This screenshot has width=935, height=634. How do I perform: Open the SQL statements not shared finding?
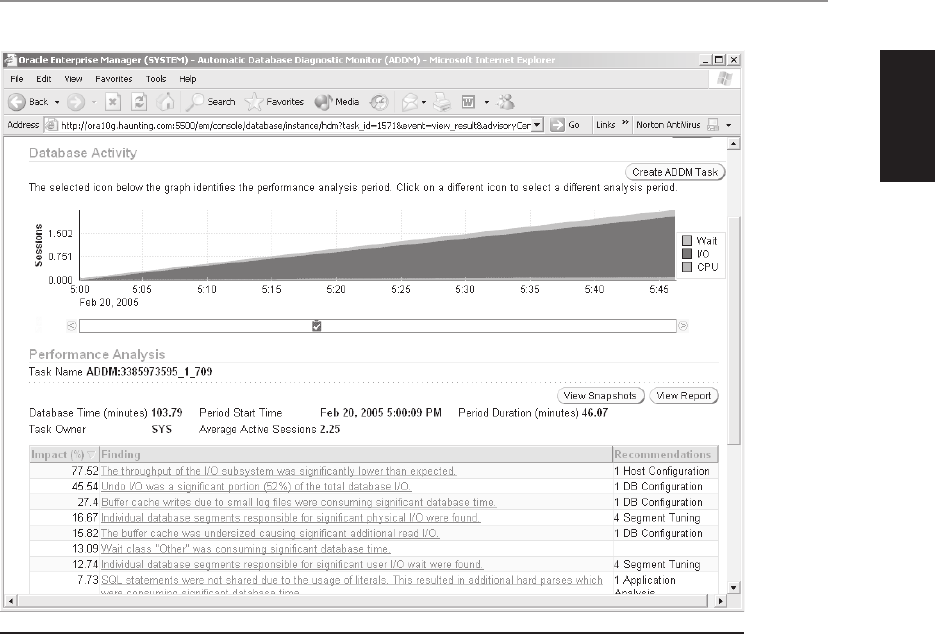pos(352,584)
